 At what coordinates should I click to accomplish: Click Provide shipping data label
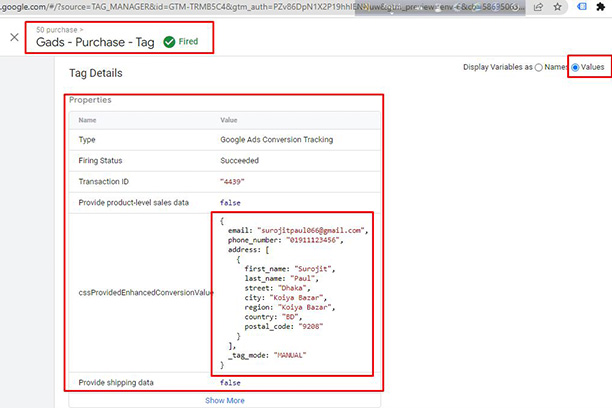116,383
